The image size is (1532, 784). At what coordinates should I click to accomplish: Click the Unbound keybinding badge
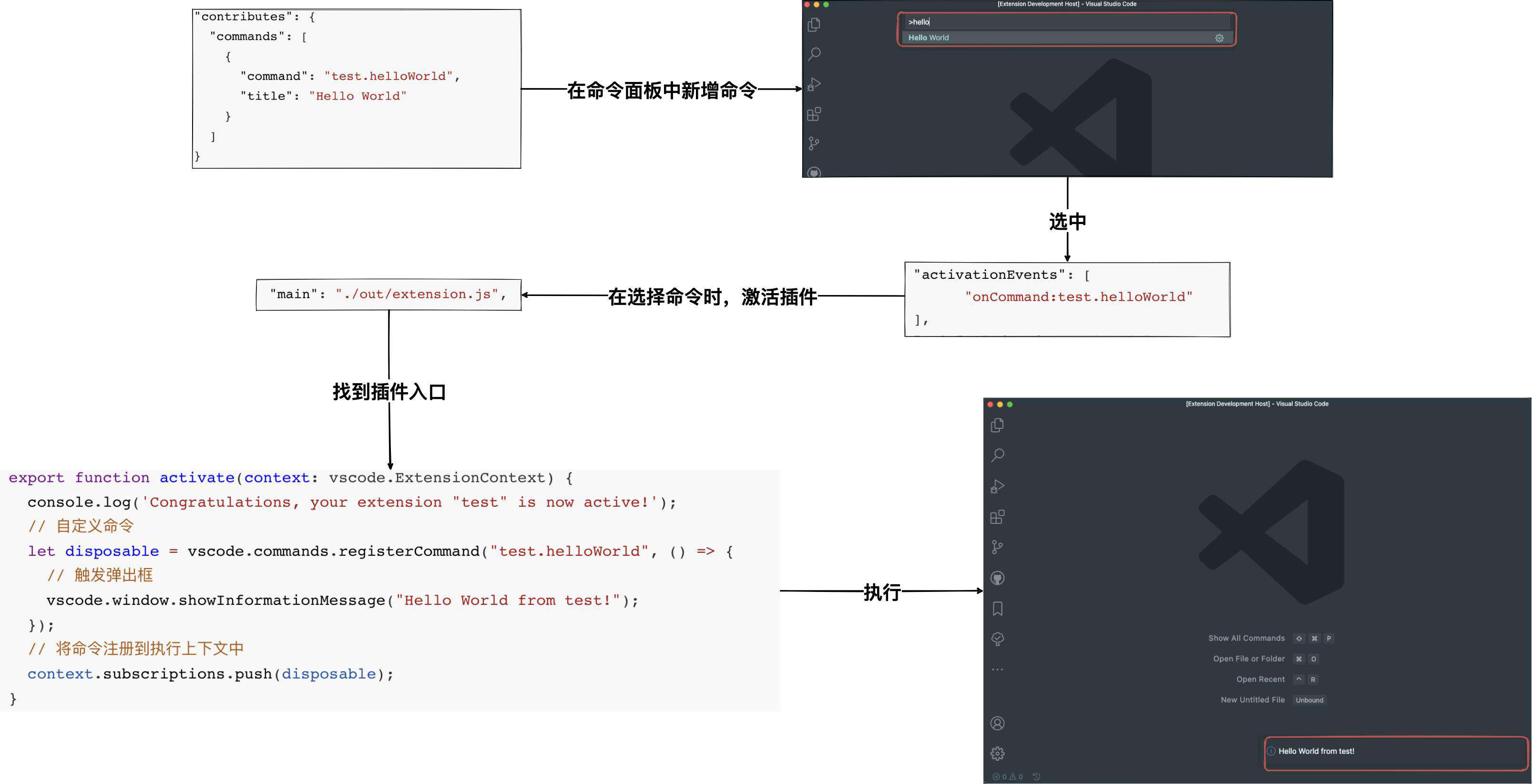[1309, 700]
